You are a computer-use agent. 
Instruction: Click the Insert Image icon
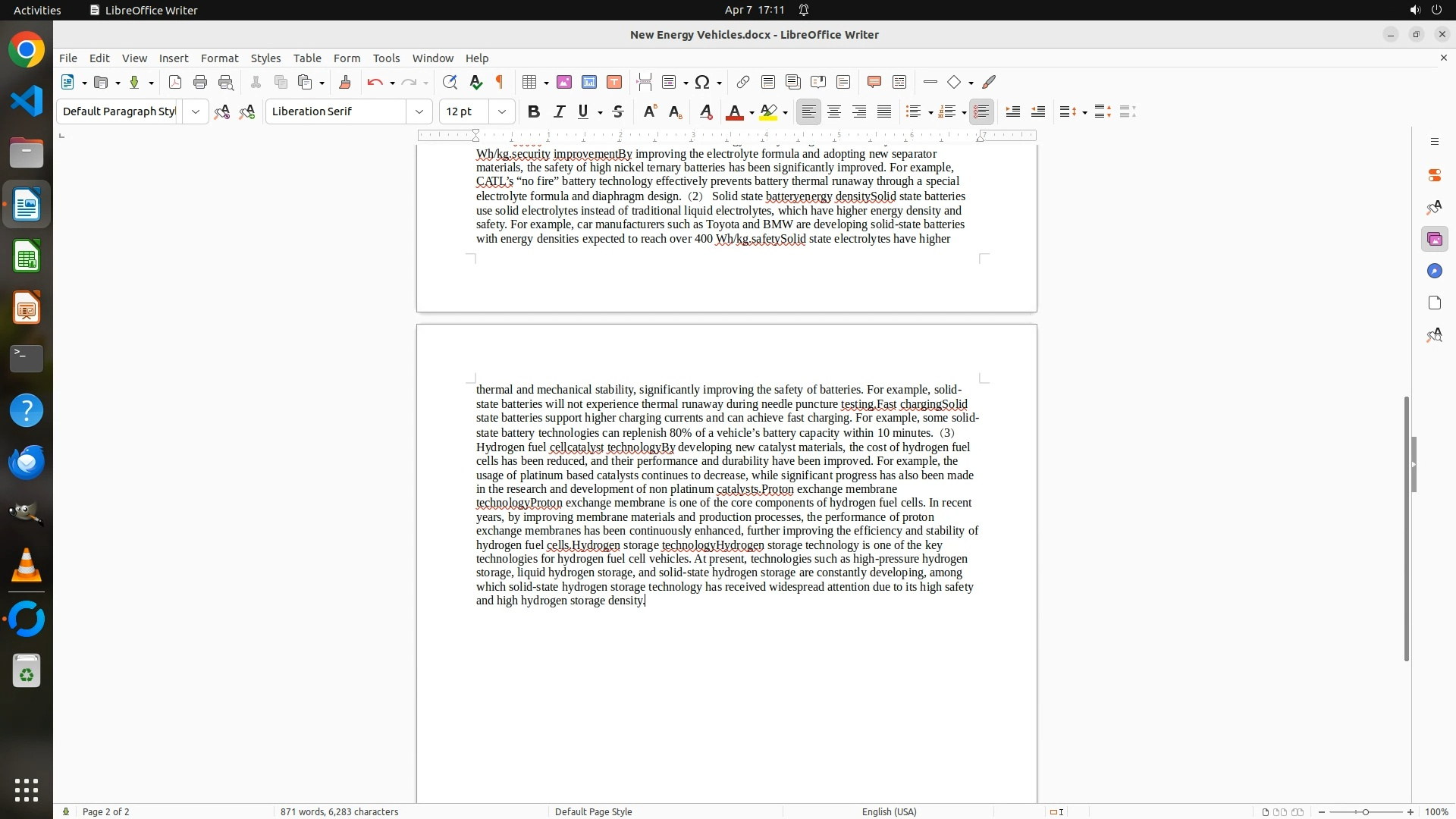click(564, 83)
